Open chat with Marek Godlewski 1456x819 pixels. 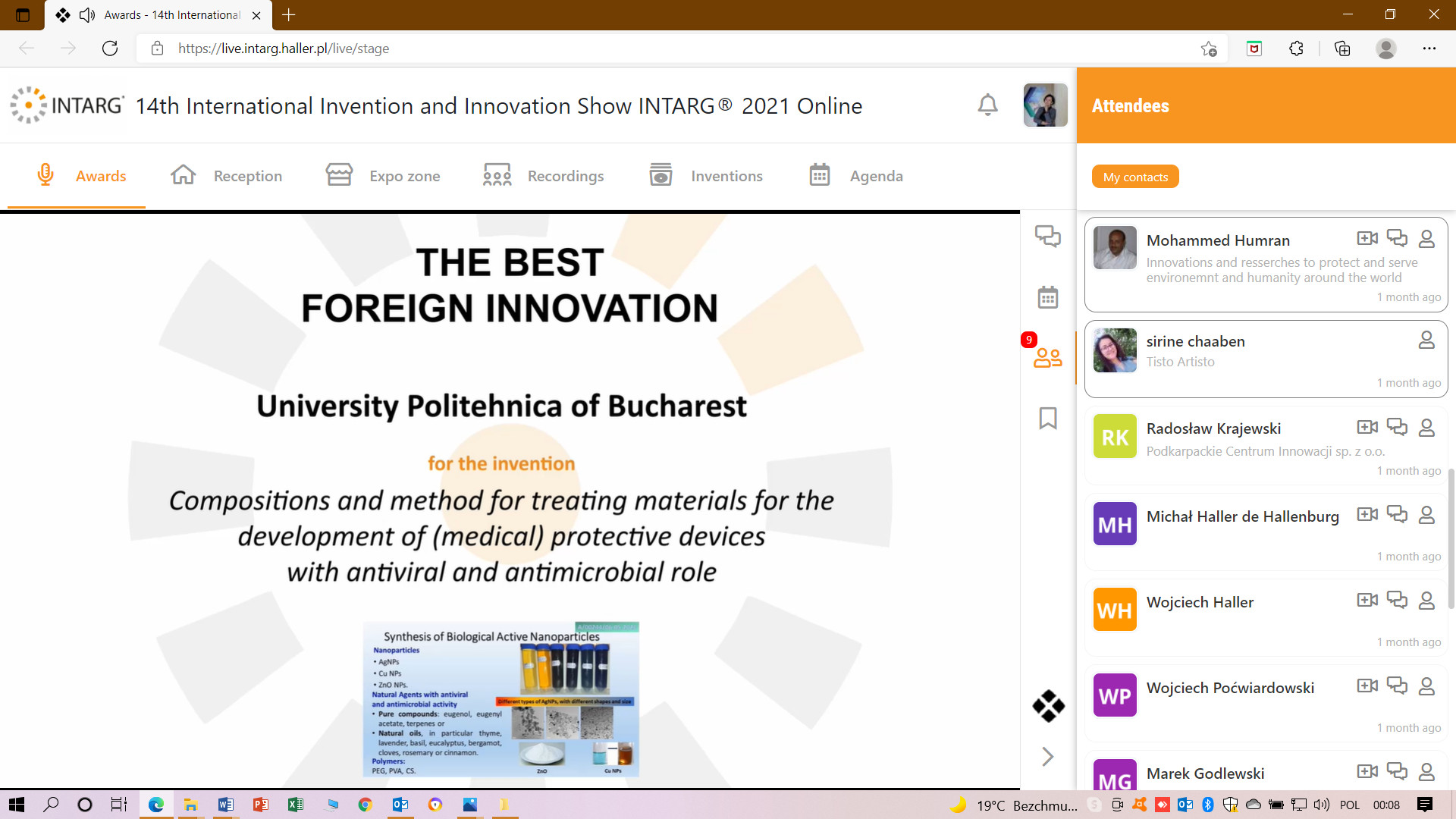(x=1397, y=771)
